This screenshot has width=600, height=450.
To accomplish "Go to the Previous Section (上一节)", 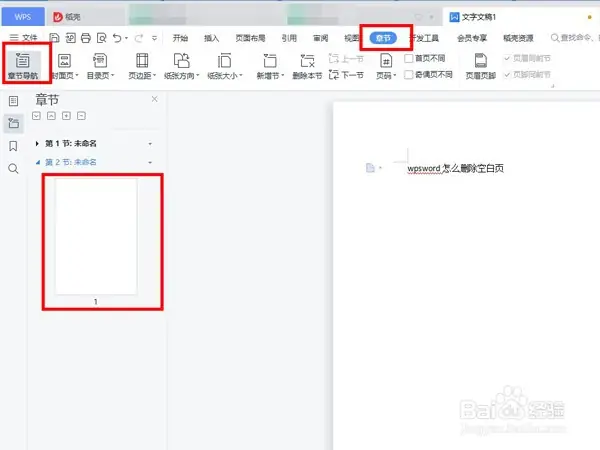I will point(346,59).
